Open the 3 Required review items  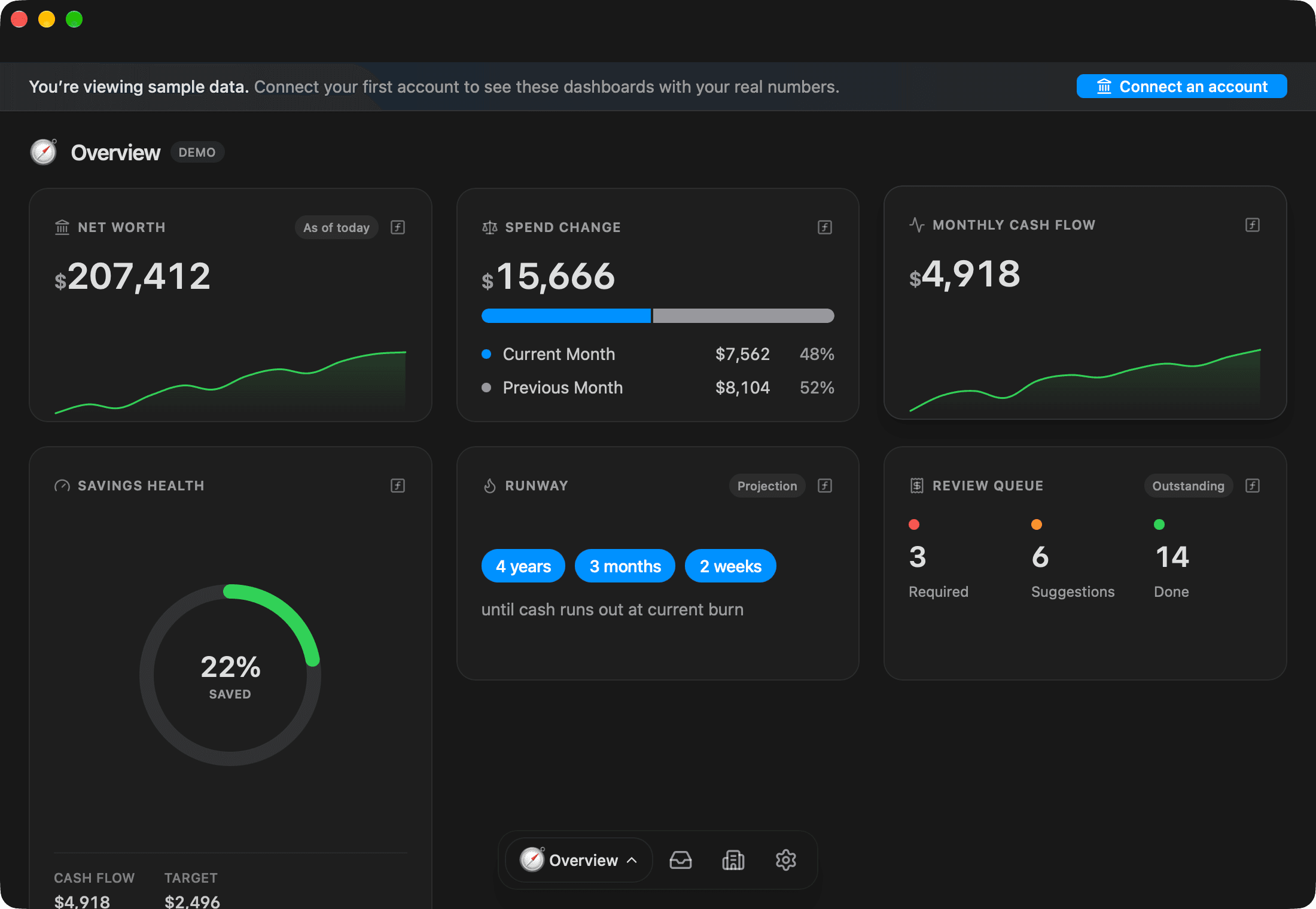pos(939,560)
